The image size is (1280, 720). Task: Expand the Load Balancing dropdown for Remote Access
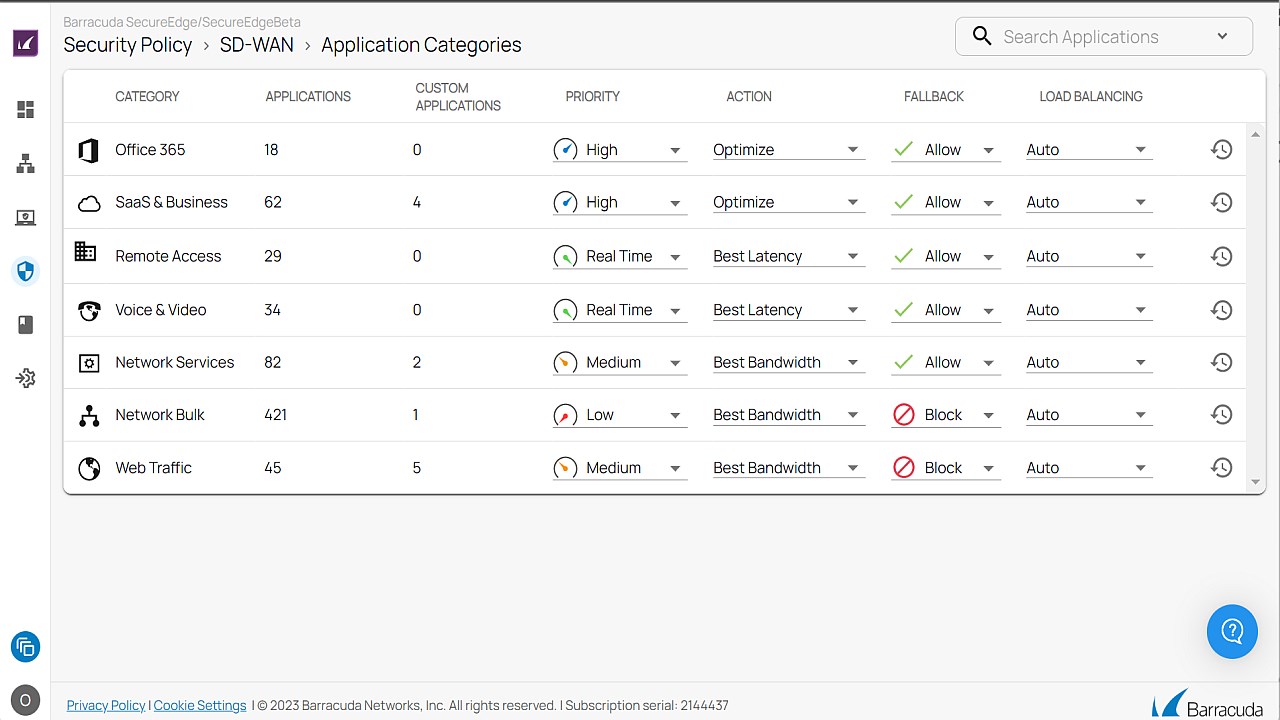point(1089,256)
